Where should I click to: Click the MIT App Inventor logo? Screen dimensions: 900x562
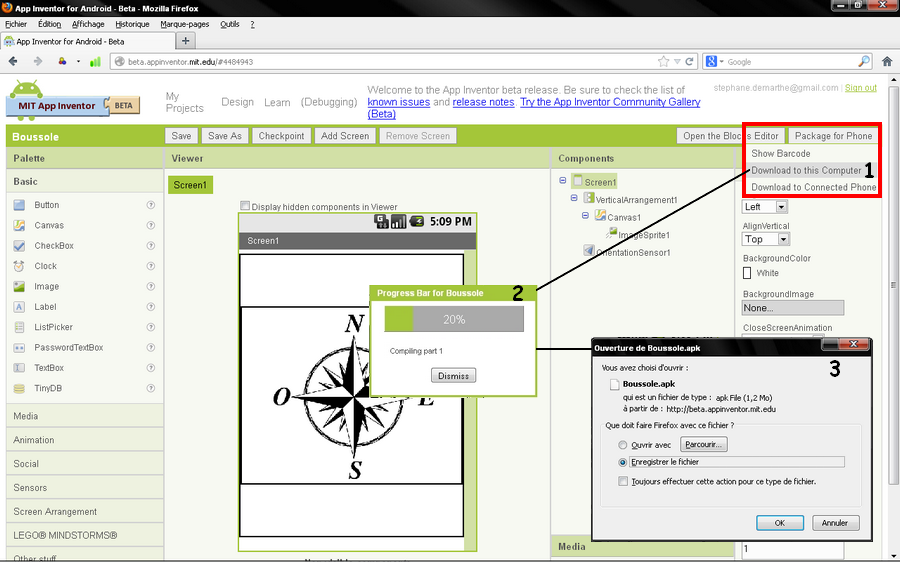point(73,100)
